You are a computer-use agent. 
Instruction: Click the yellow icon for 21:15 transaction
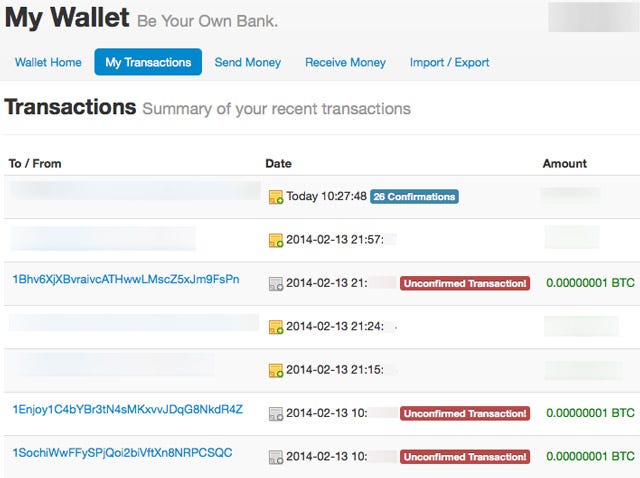[x=276, y=370]
